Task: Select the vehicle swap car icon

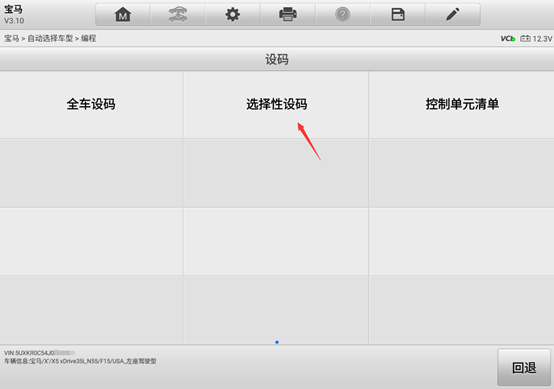Action: (178, 14)
